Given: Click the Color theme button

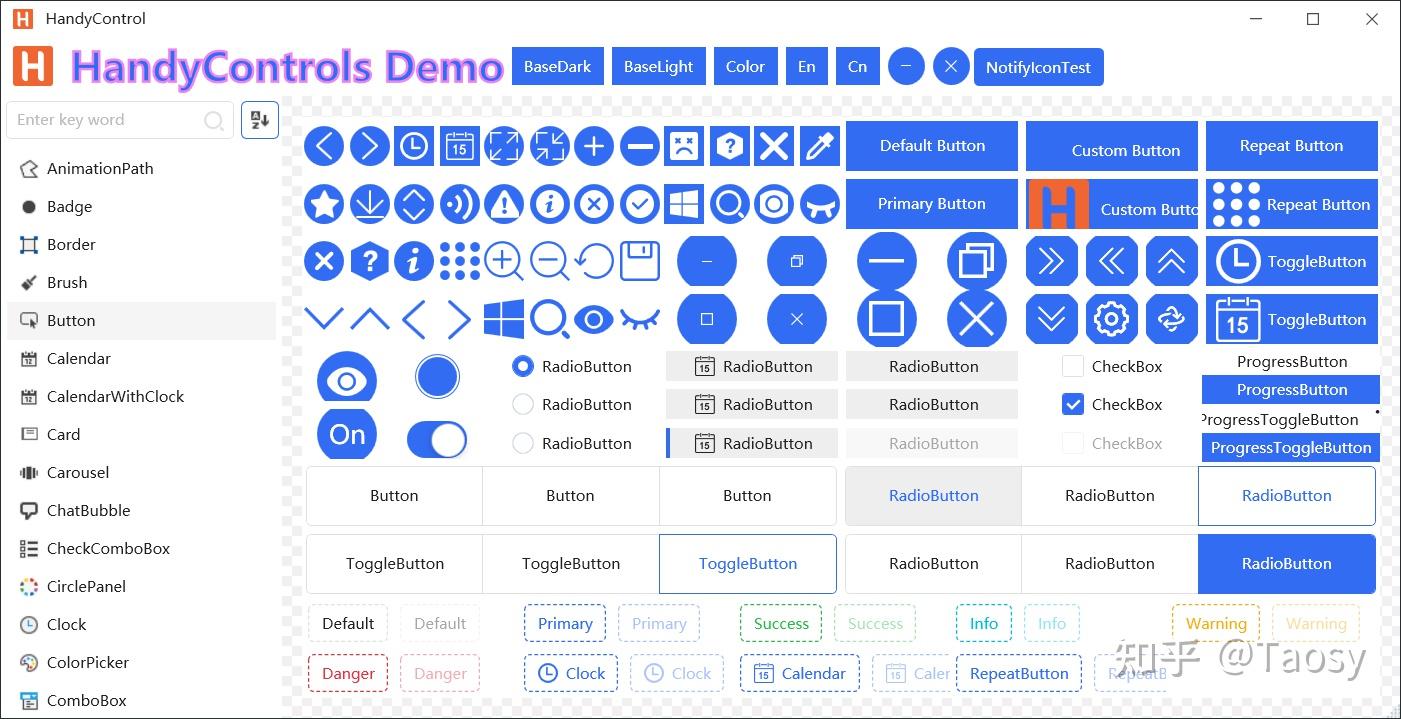Looking at the screenshot, I should pyautogui.click(x=745, y=67).
